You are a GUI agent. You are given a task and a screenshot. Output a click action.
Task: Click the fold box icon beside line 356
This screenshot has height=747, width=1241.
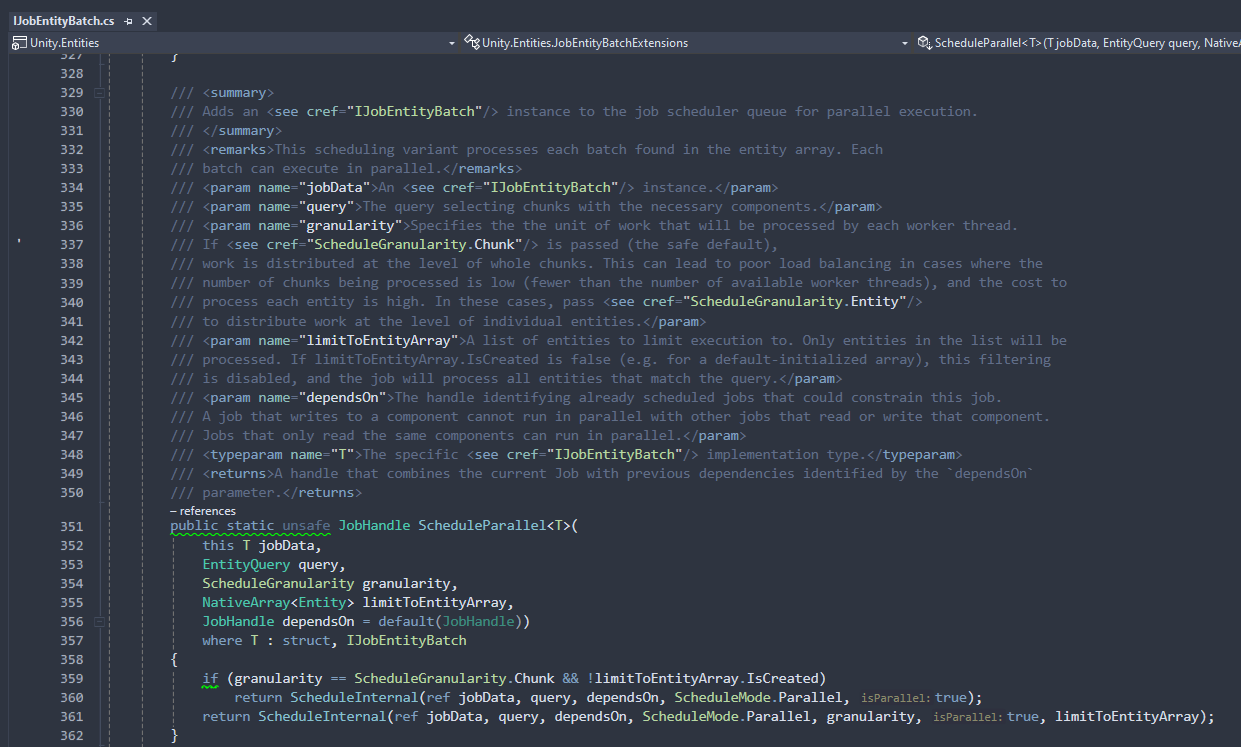(98, 620)
